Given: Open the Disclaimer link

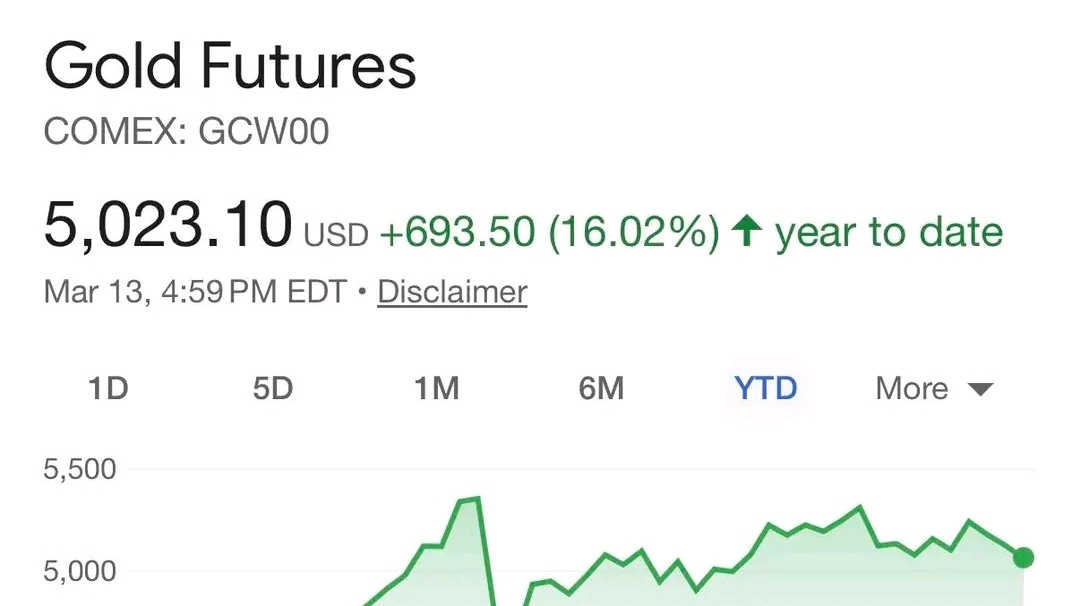Looking at the screenshot, I should point(453,292).
